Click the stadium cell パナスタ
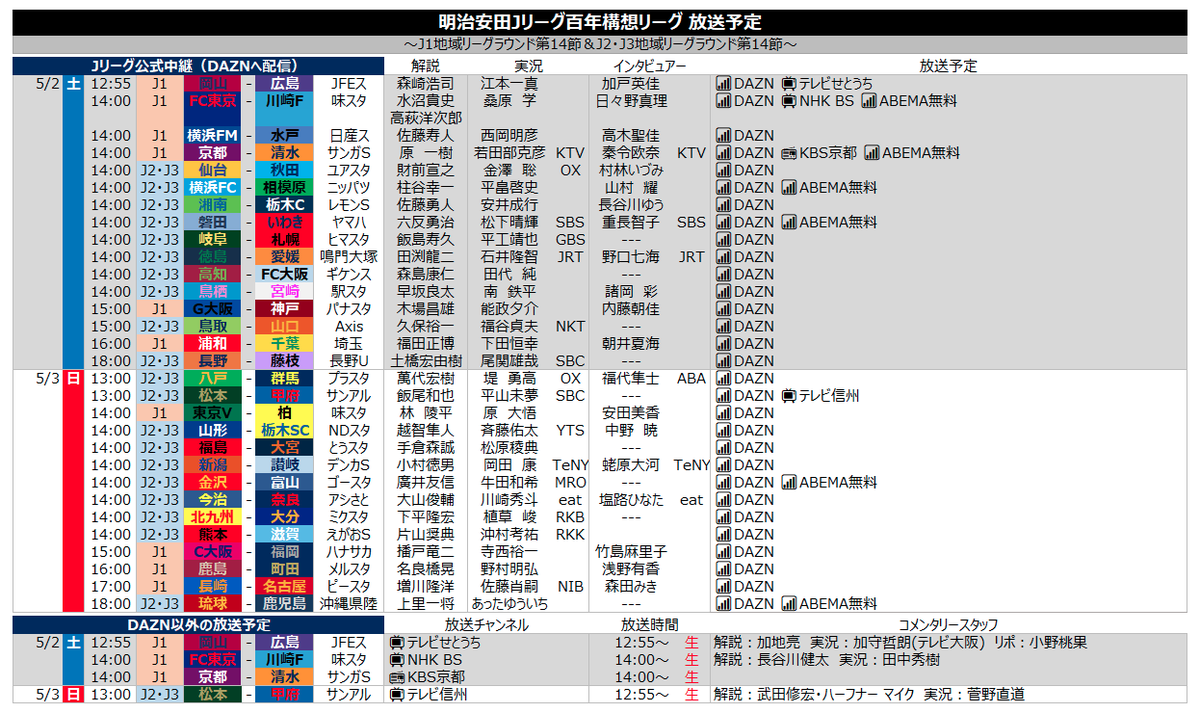 click(x=349, y=309)
